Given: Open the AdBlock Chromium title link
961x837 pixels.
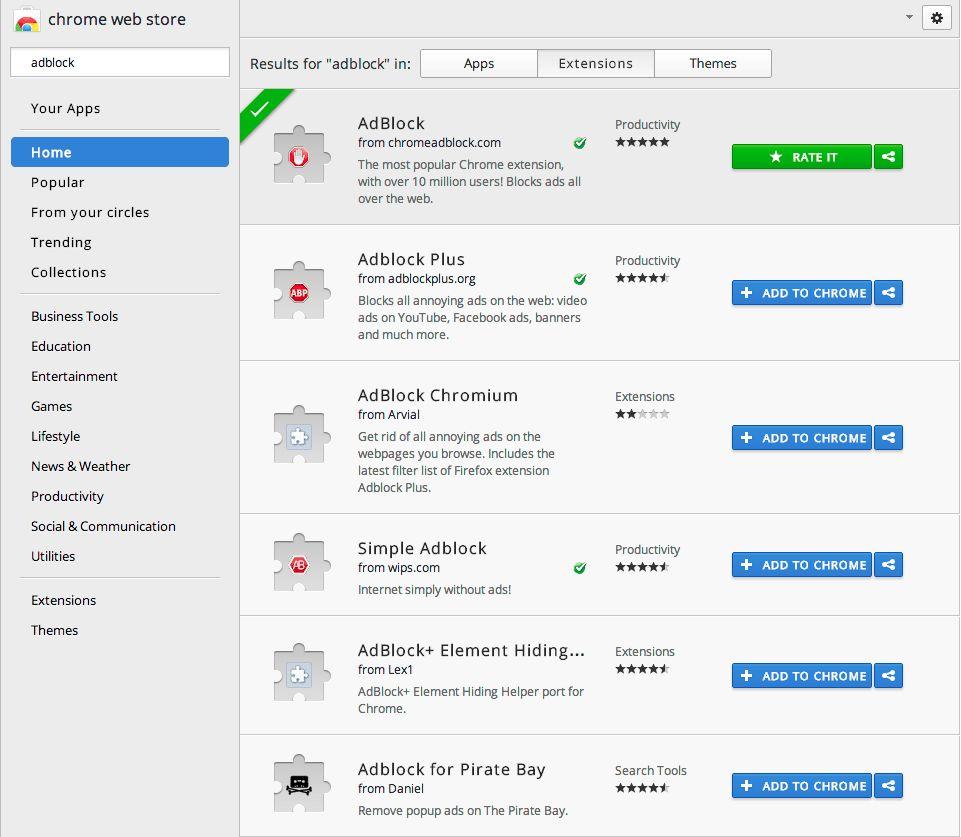Looking at the screenshot, I should point(438,396).
